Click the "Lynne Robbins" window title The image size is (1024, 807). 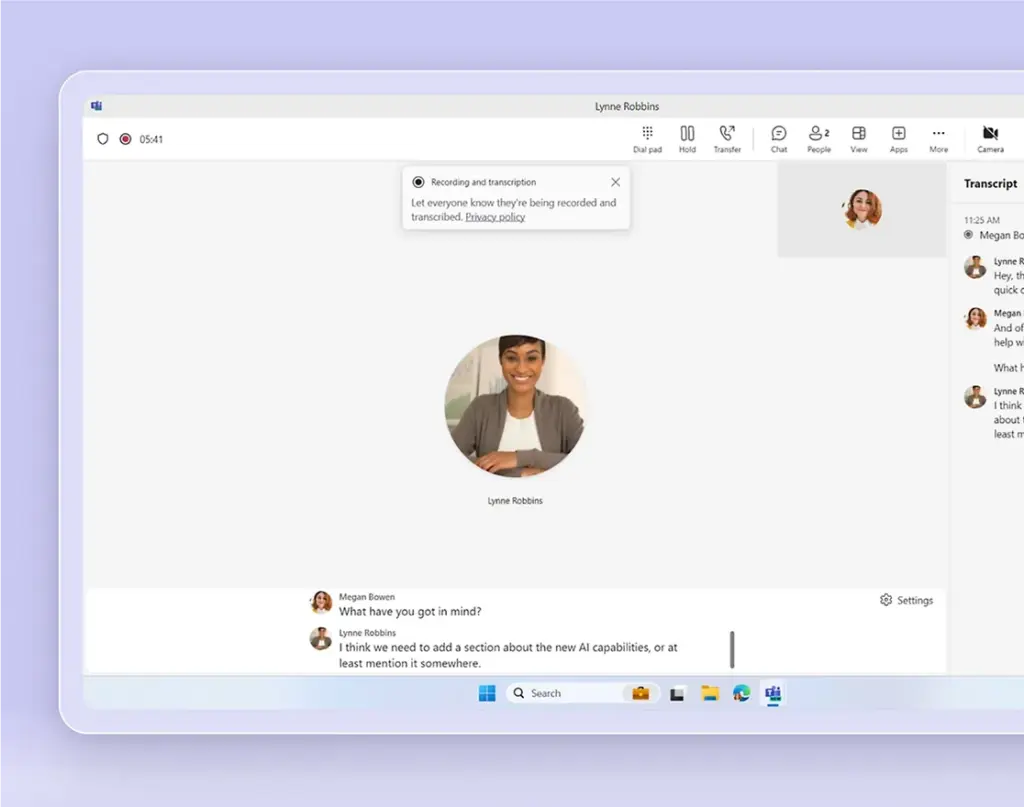pyautogui.click(x=627, y=106)
